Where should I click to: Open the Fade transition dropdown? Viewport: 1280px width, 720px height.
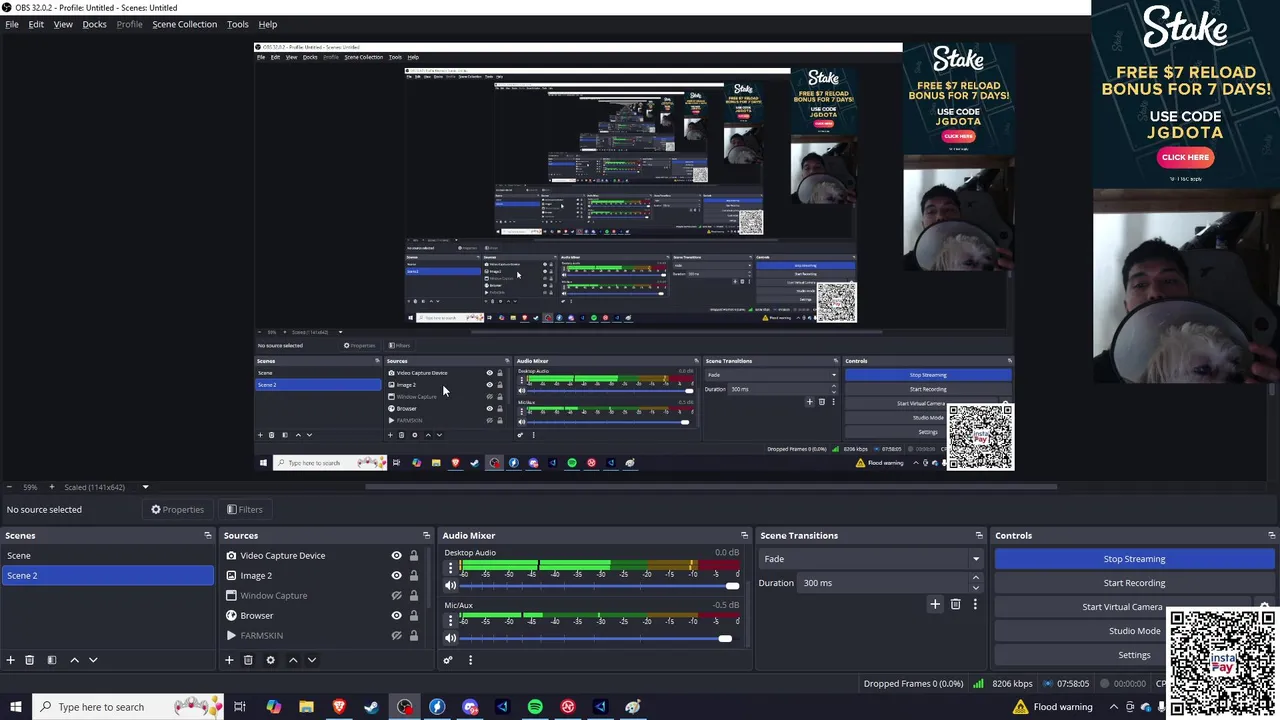[871, 559]
